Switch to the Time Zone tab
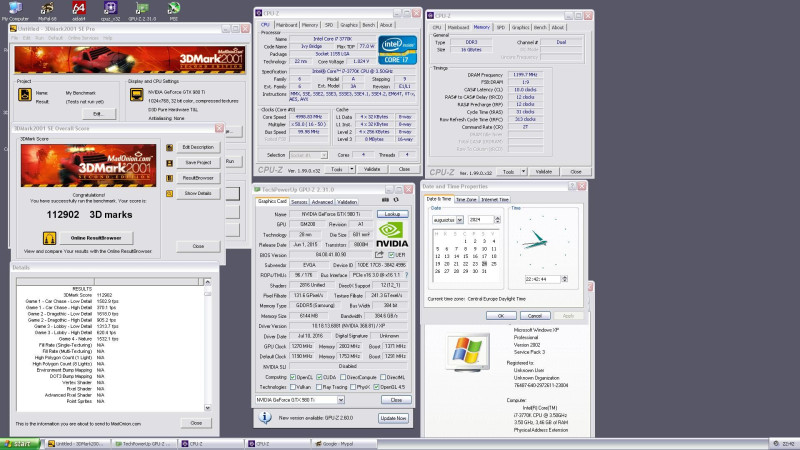The width and height of the screenshot is (800, 450). tap(466, 199)
